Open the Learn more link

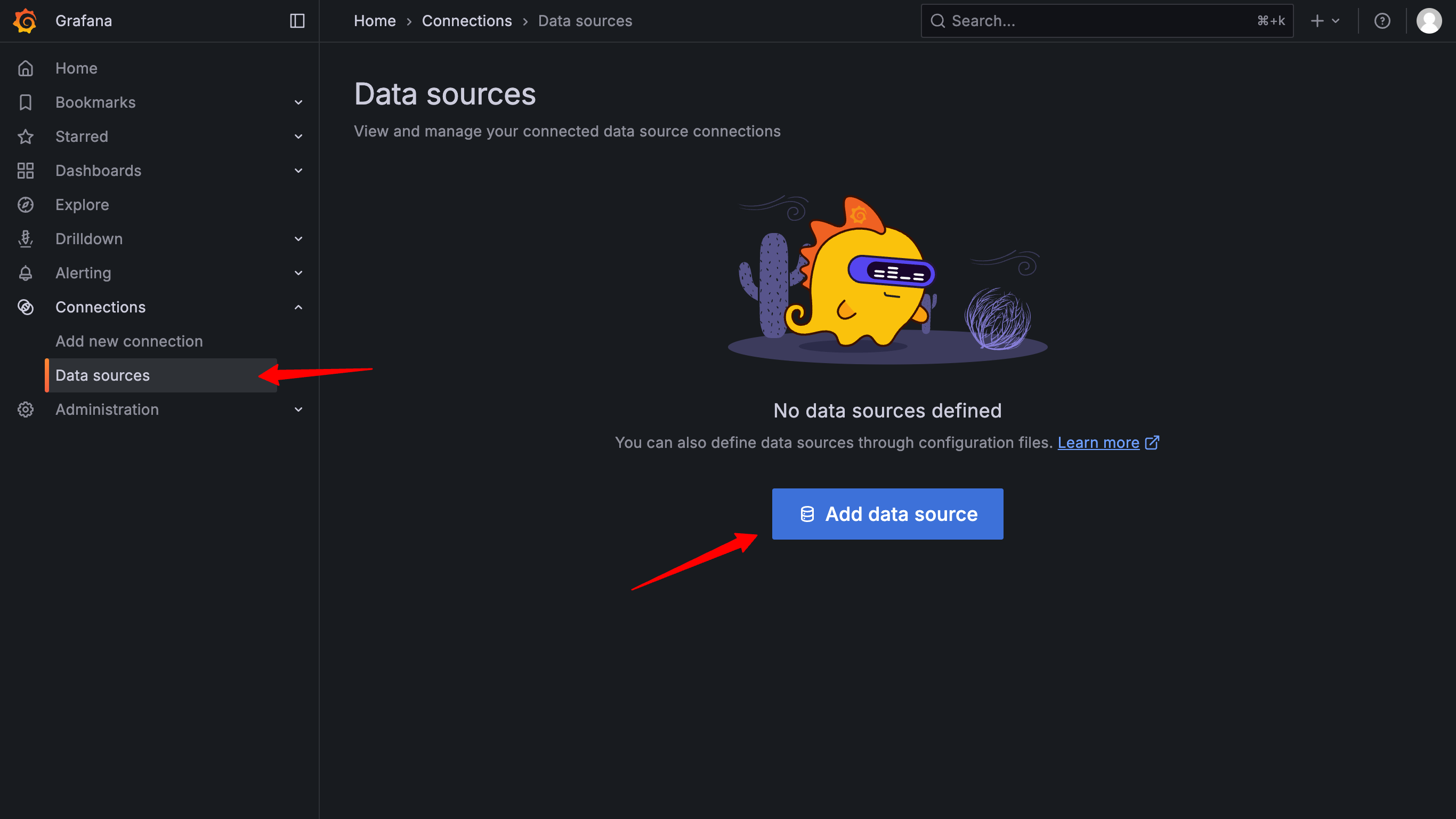tap(1098, 443)
